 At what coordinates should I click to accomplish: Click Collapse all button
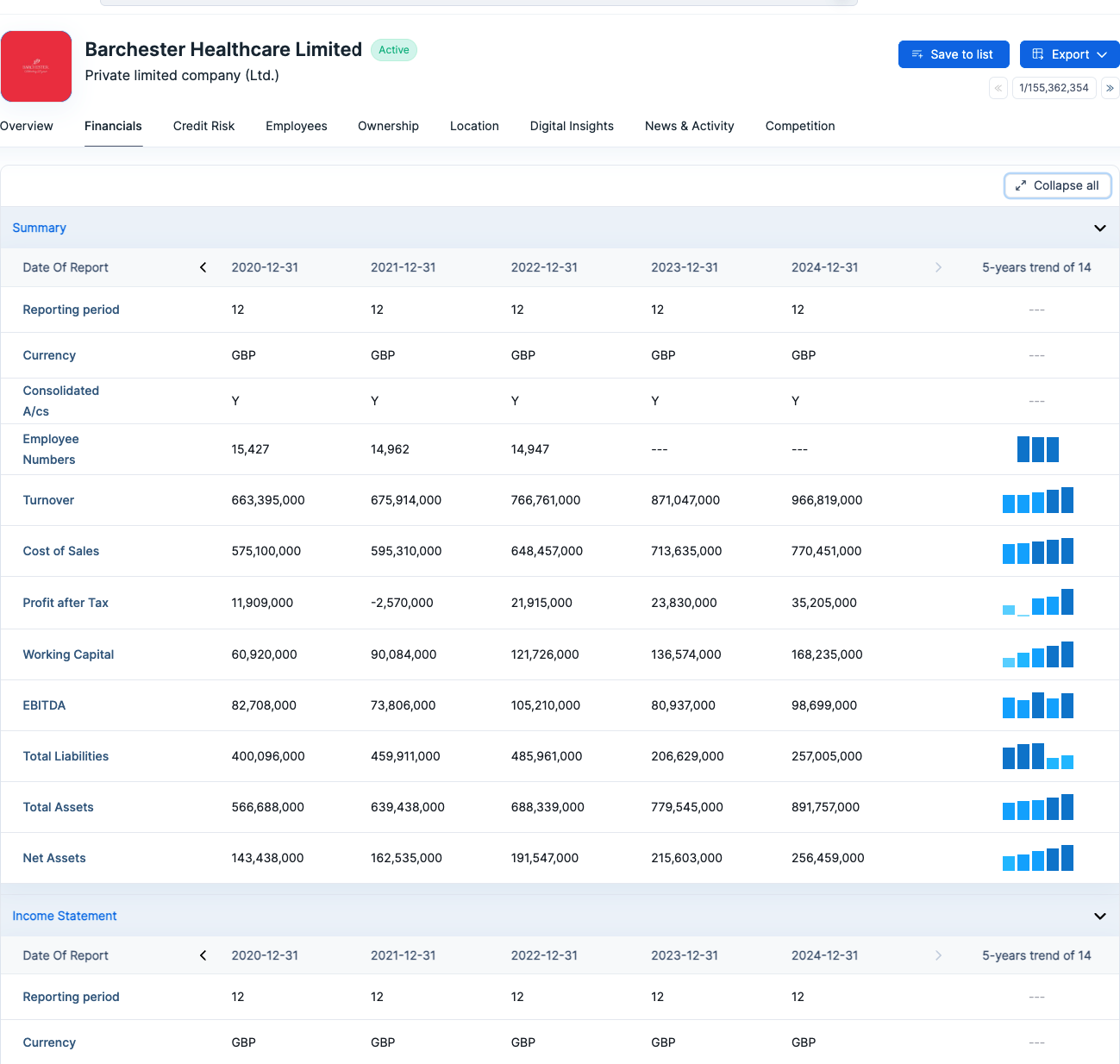[1057, 185]
